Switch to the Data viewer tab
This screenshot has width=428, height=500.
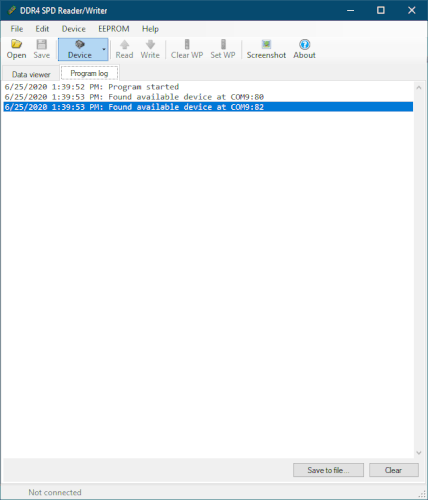pos(31,74)
